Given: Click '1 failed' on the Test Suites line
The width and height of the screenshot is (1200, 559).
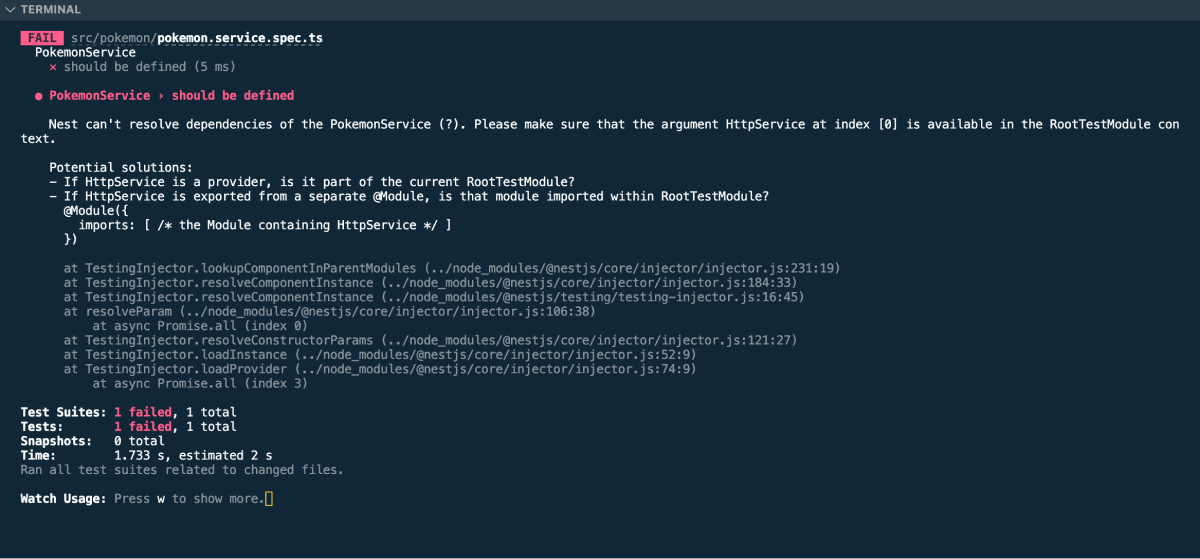Looking at the screenshot, I should pos(143,412).
